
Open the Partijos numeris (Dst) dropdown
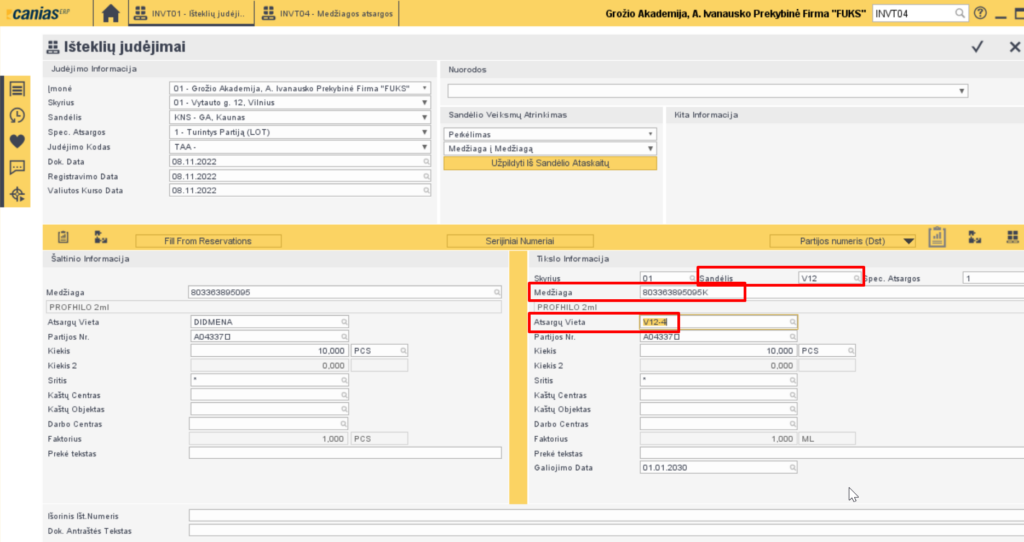[843, 241]
